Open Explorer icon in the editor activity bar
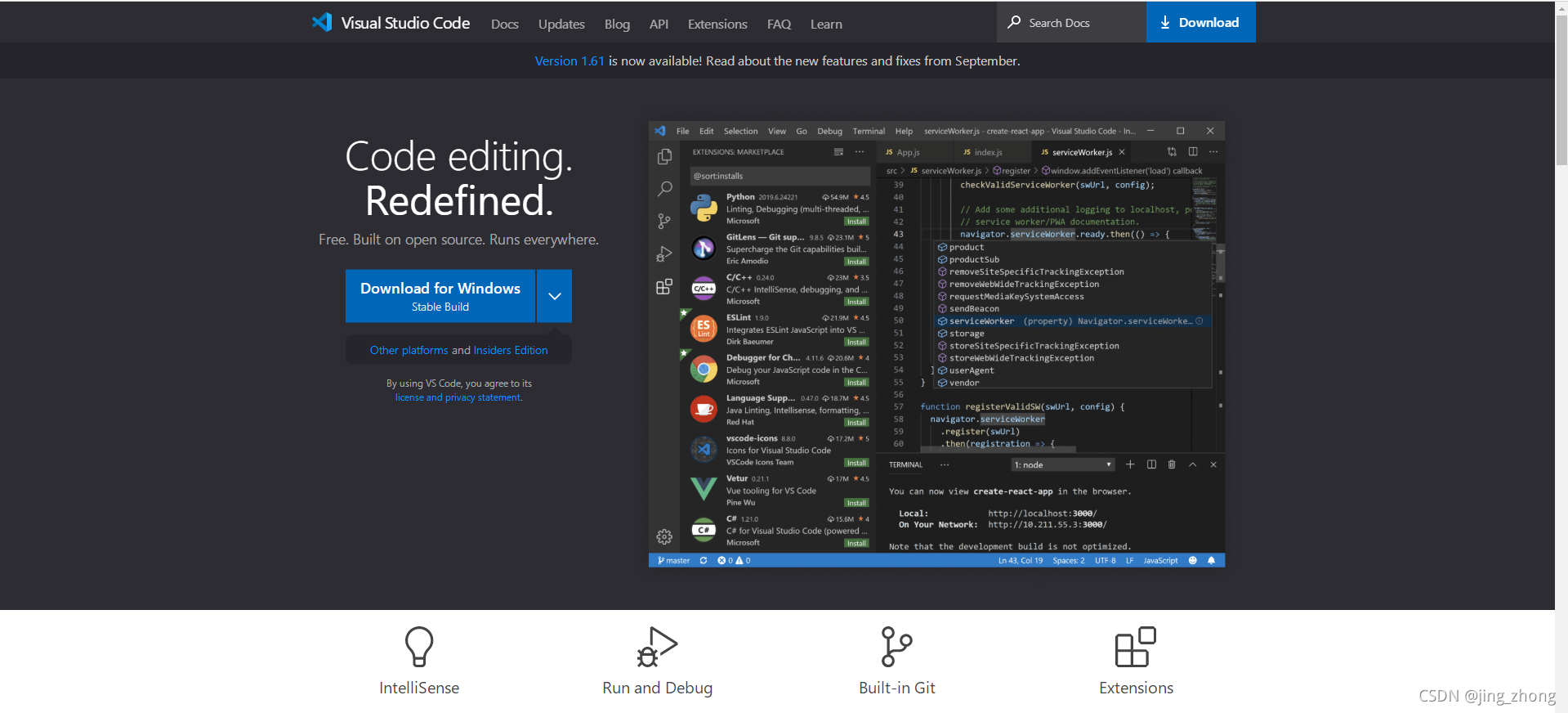The height and width of the screenshot is (713, 1568). [664, 157]
